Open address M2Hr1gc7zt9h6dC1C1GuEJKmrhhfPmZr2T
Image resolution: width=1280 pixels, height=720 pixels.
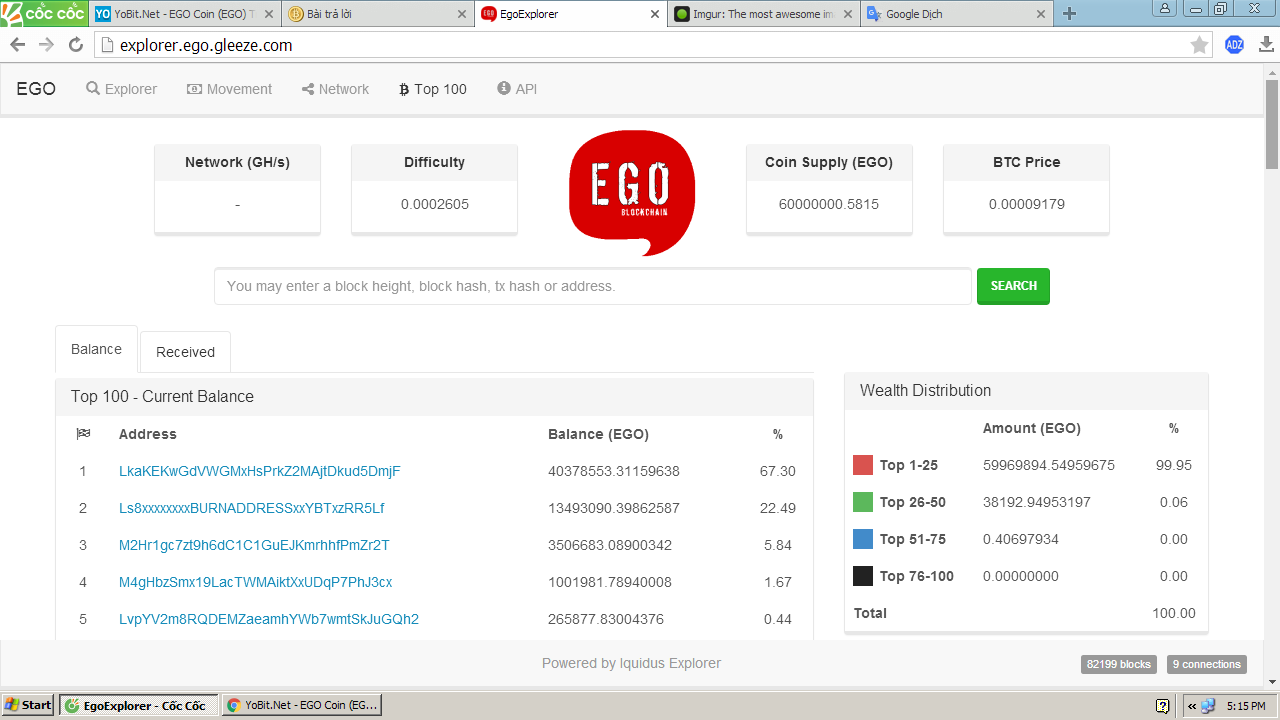point(254,545)
